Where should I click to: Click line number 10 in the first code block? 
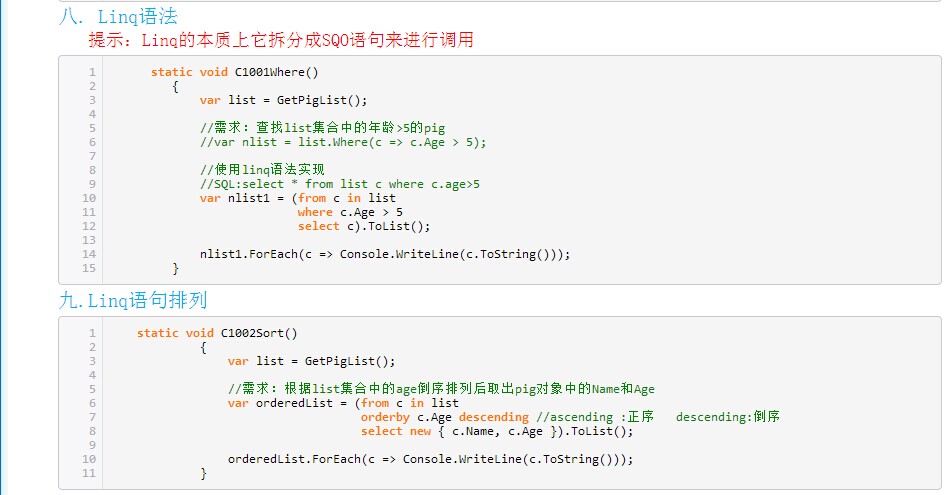click(89, 198)
